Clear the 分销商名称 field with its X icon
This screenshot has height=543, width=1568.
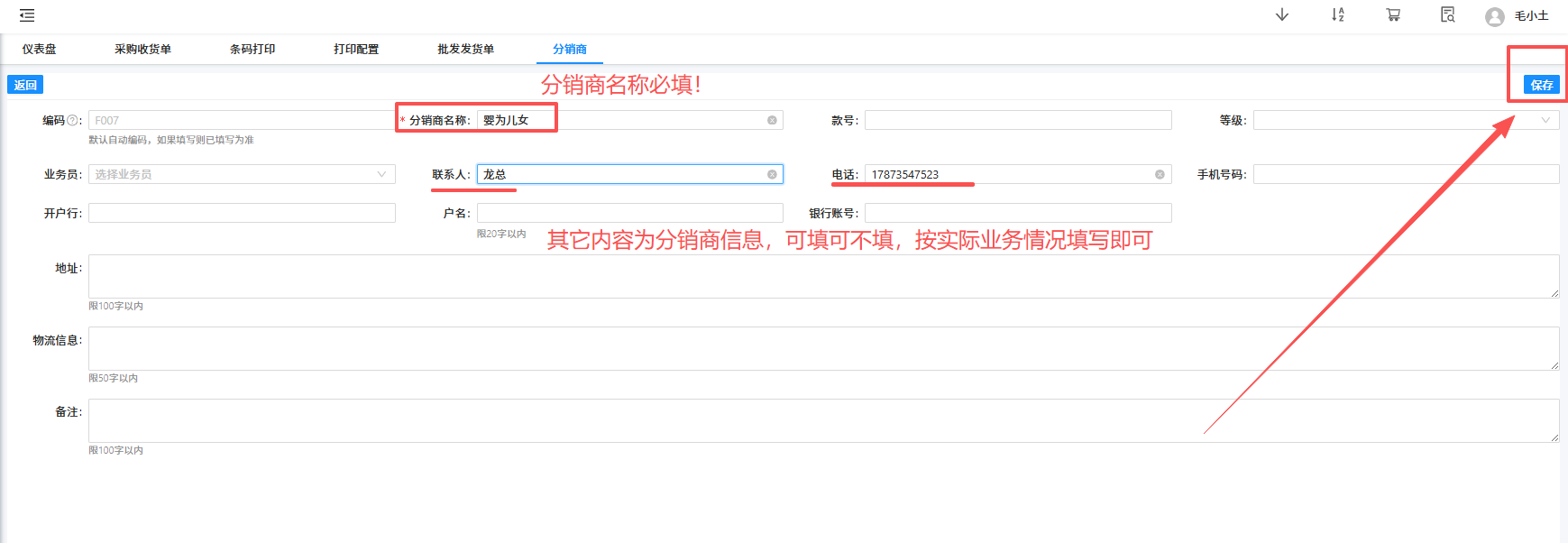[772, 120]
